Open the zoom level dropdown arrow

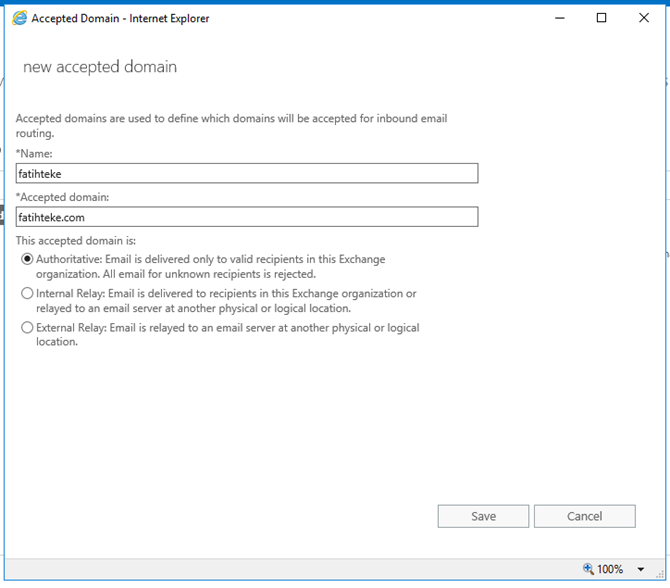640,569
